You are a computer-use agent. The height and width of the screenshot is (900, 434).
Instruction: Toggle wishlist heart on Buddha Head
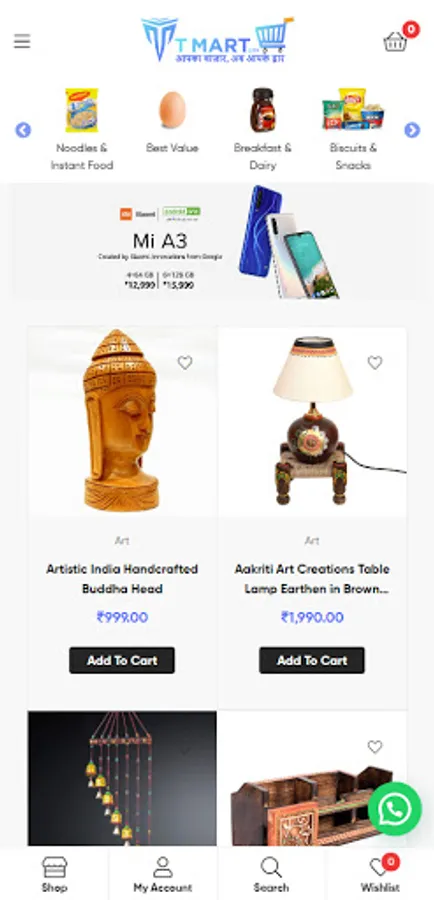pos(185,363)
